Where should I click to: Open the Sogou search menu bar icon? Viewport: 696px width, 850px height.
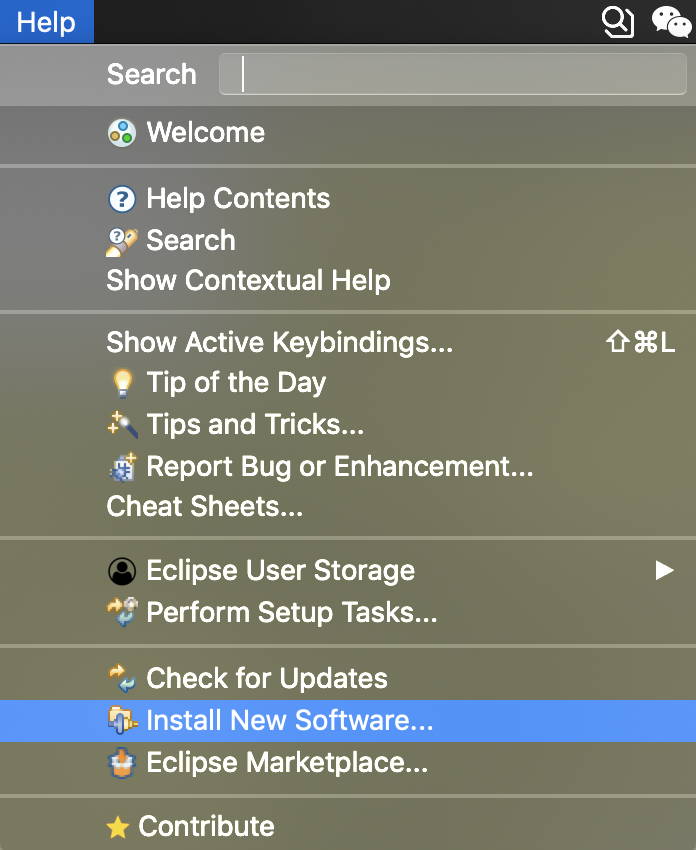click(x=618, y=22)
